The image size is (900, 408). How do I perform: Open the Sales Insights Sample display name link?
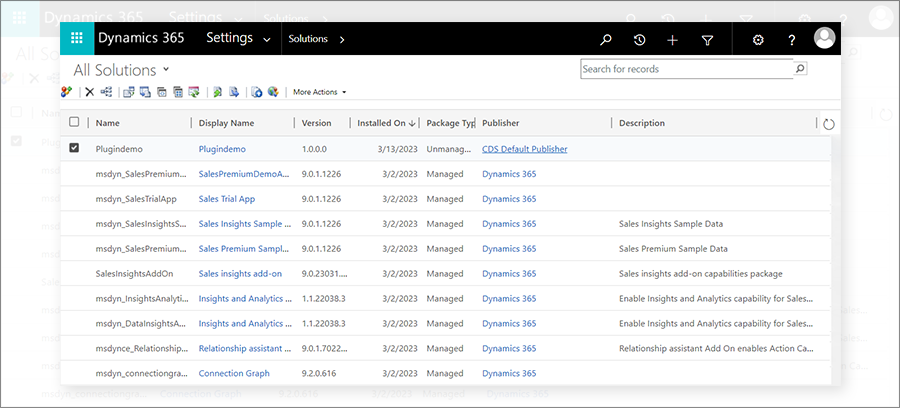click(x=245, y=224)
